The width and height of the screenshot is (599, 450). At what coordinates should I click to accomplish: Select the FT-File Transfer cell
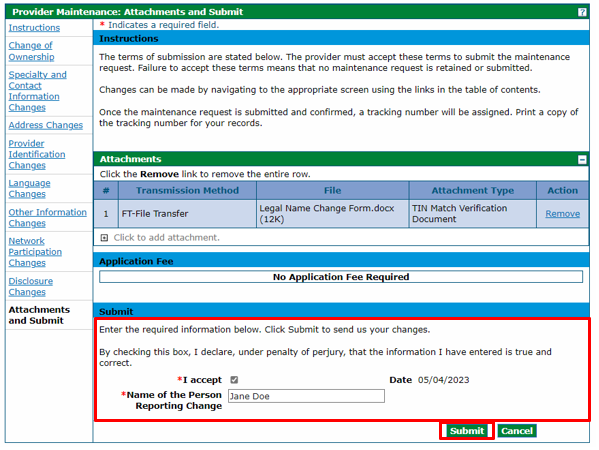click(x=187, y=214)
